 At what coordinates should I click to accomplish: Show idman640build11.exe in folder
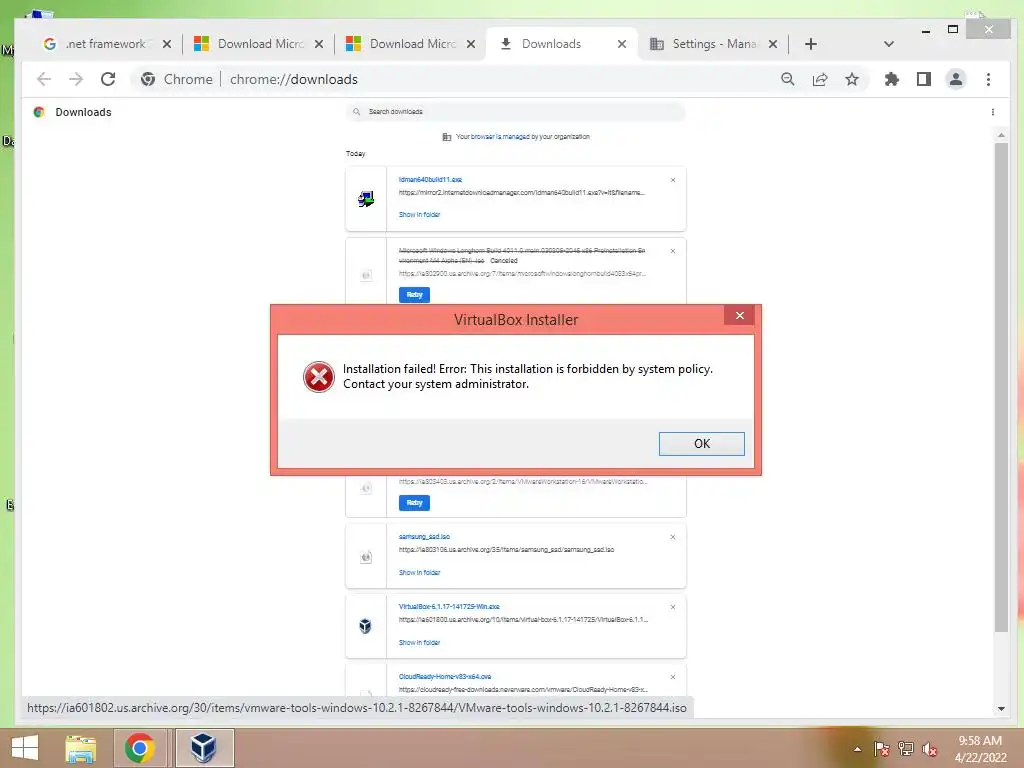(x=419, y=214)
